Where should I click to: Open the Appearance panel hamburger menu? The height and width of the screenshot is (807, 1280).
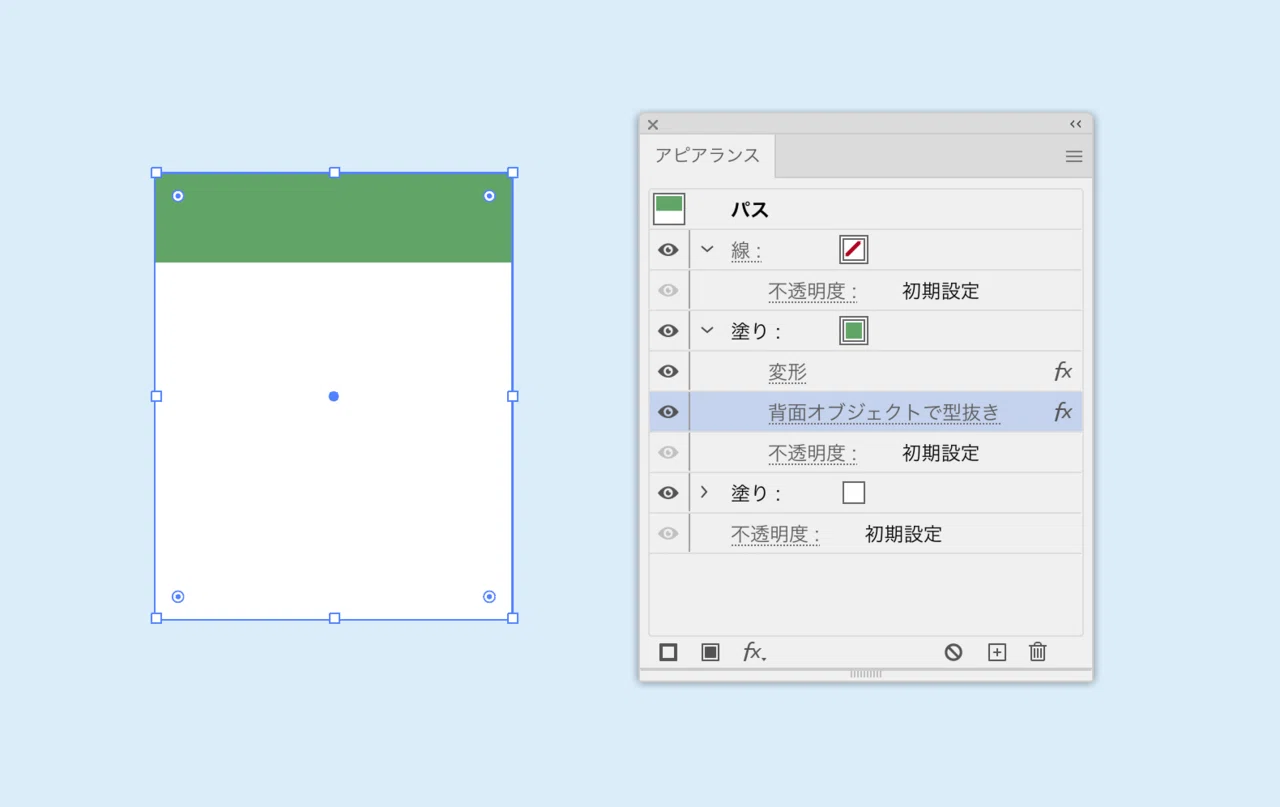coord(1074,156)
